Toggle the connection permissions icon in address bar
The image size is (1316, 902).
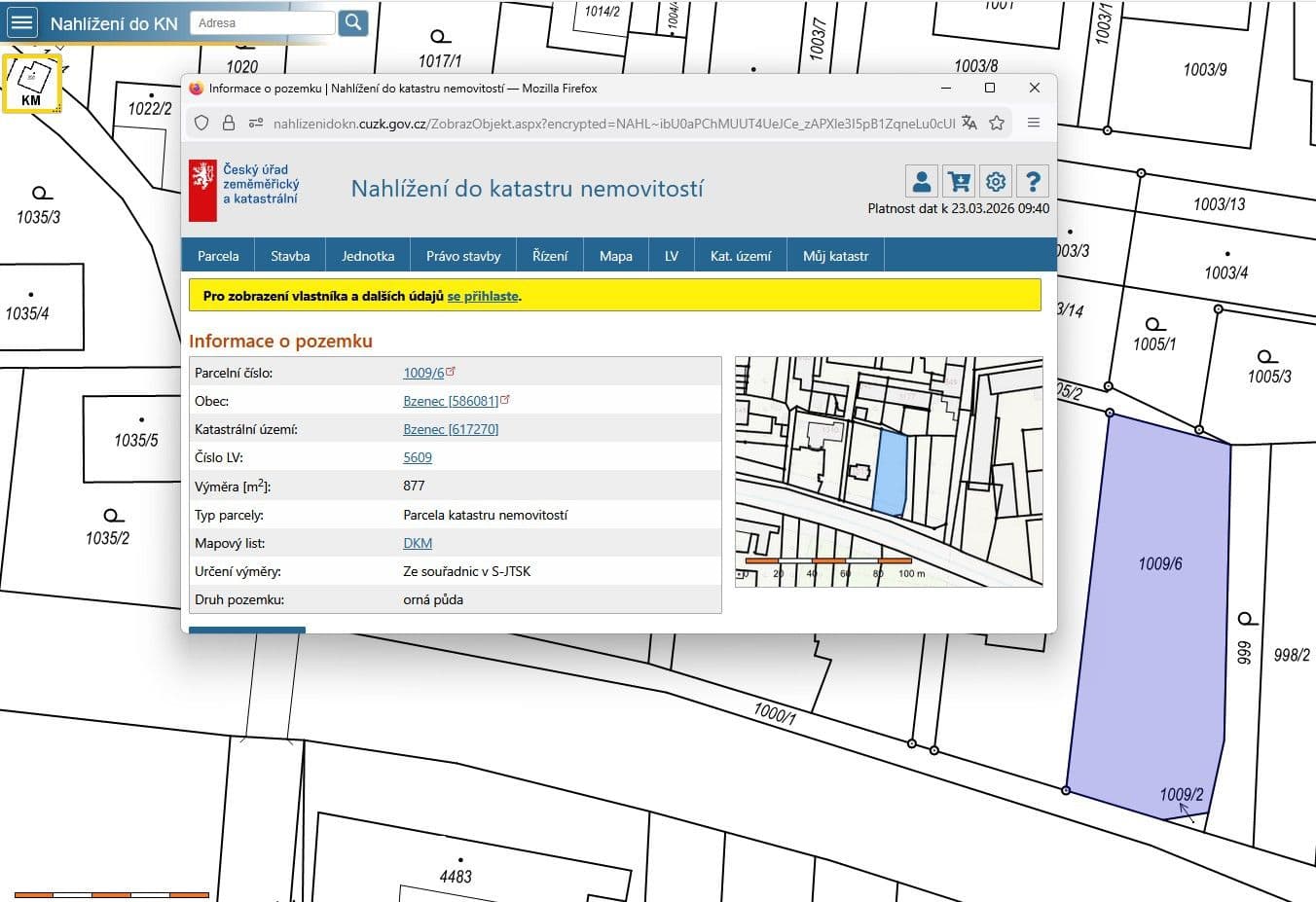255,124
